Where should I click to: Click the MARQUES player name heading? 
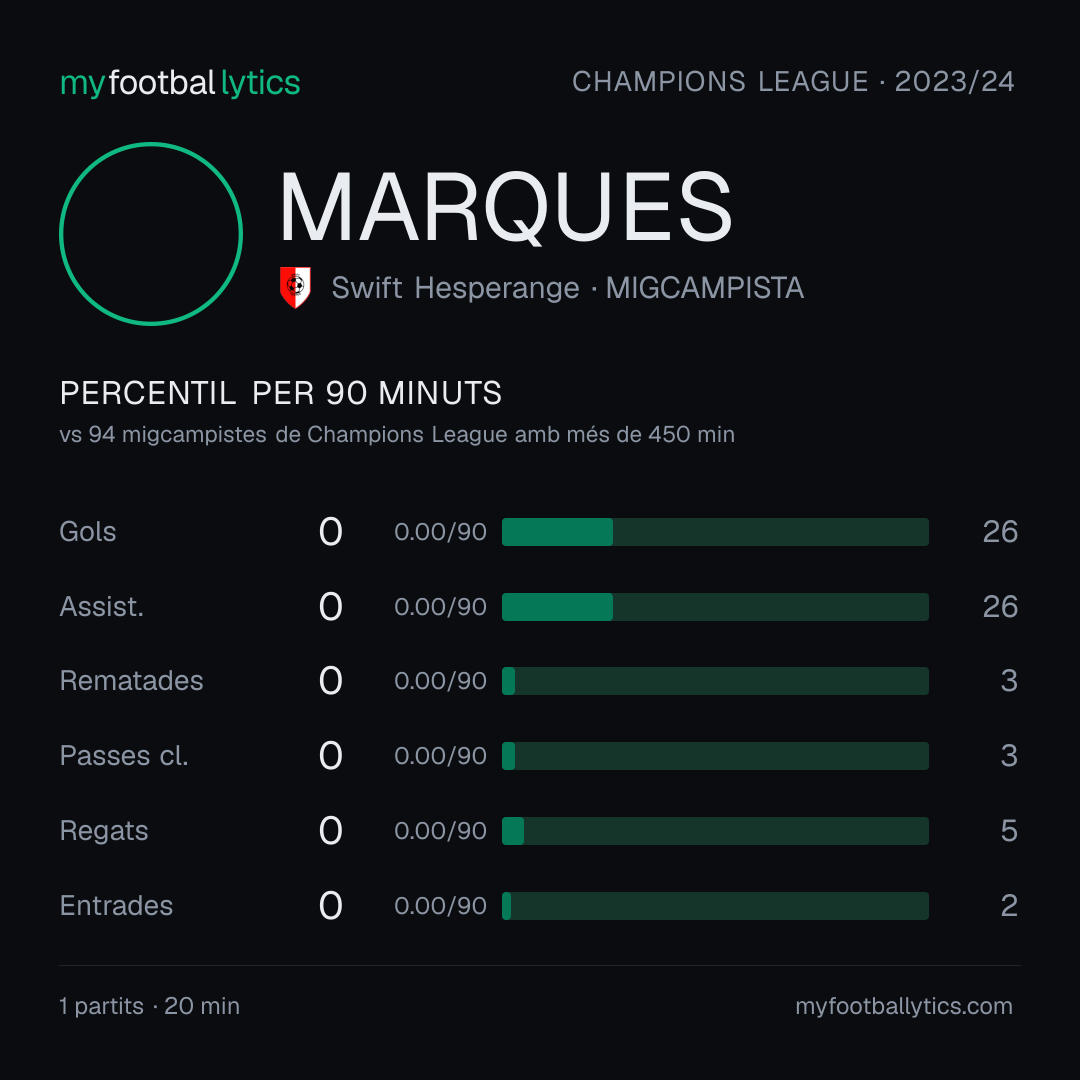click(x=505, y=207)
